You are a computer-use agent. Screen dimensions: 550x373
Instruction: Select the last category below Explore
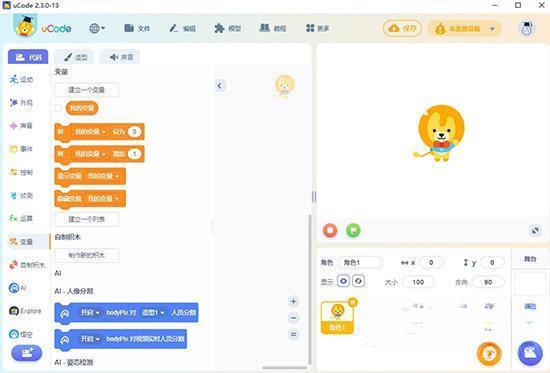point(21,334)
